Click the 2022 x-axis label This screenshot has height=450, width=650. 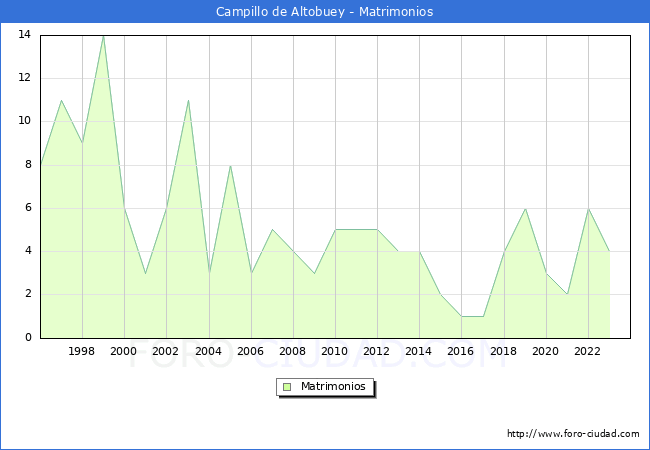tap(587, 351)
